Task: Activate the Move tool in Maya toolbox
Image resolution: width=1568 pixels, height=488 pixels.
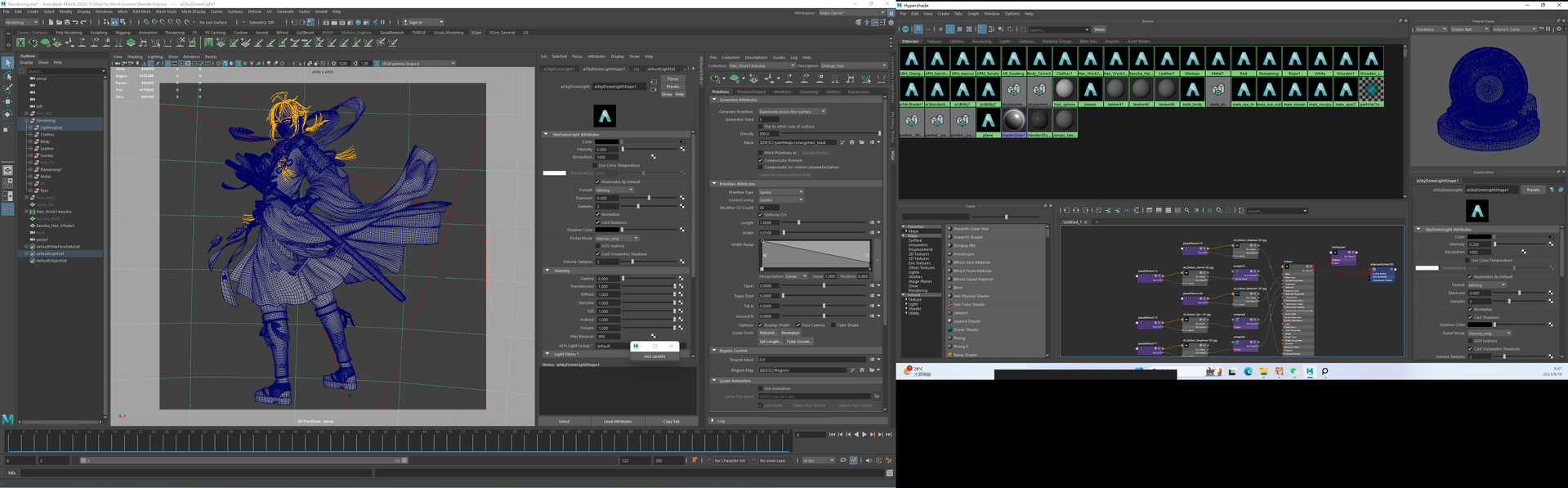Action: click(7, 101)
